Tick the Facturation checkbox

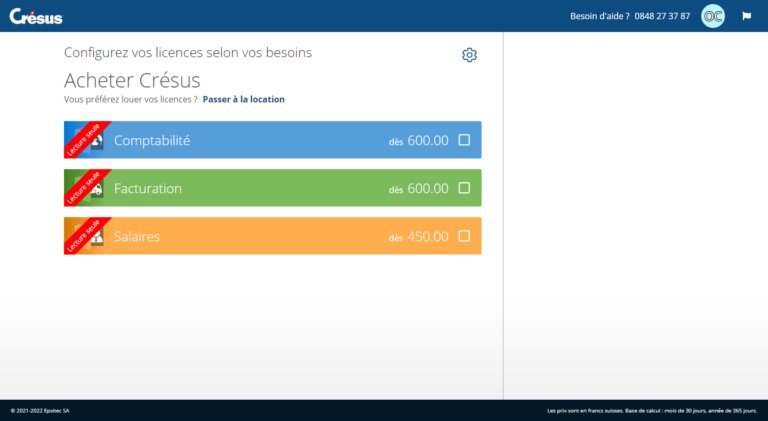464,188
